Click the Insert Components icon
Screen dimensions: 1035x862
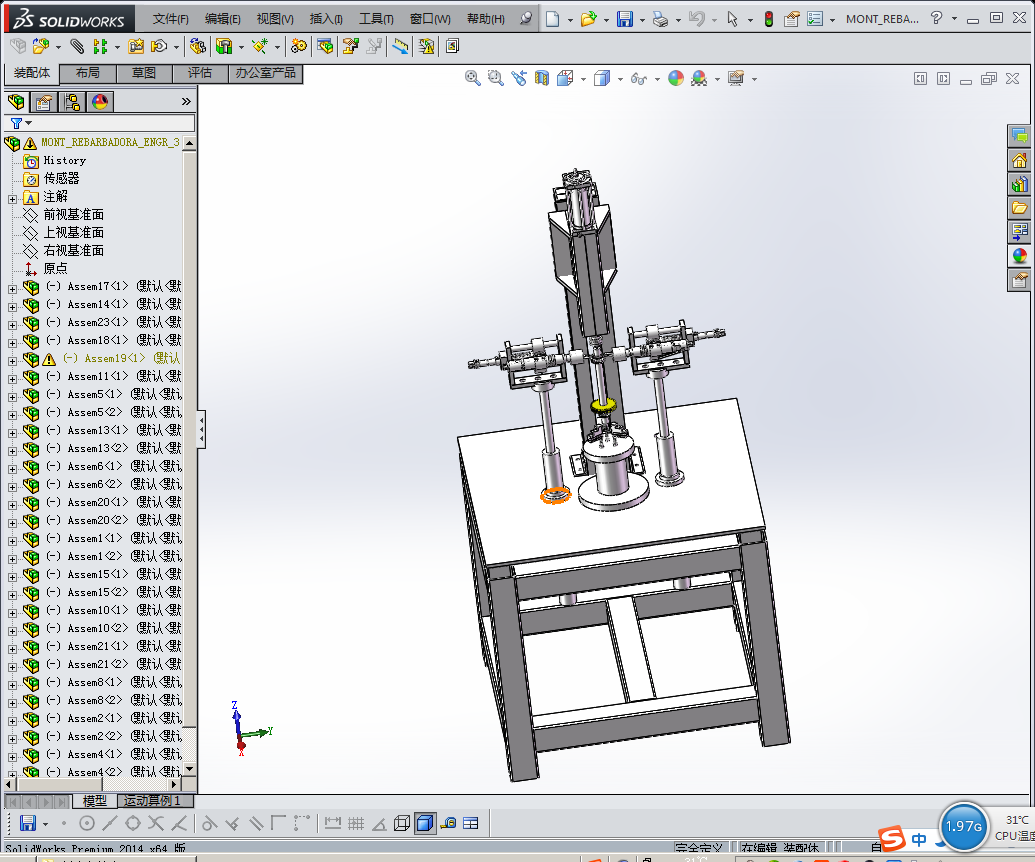pyautogui.click(x=40, y=46)
